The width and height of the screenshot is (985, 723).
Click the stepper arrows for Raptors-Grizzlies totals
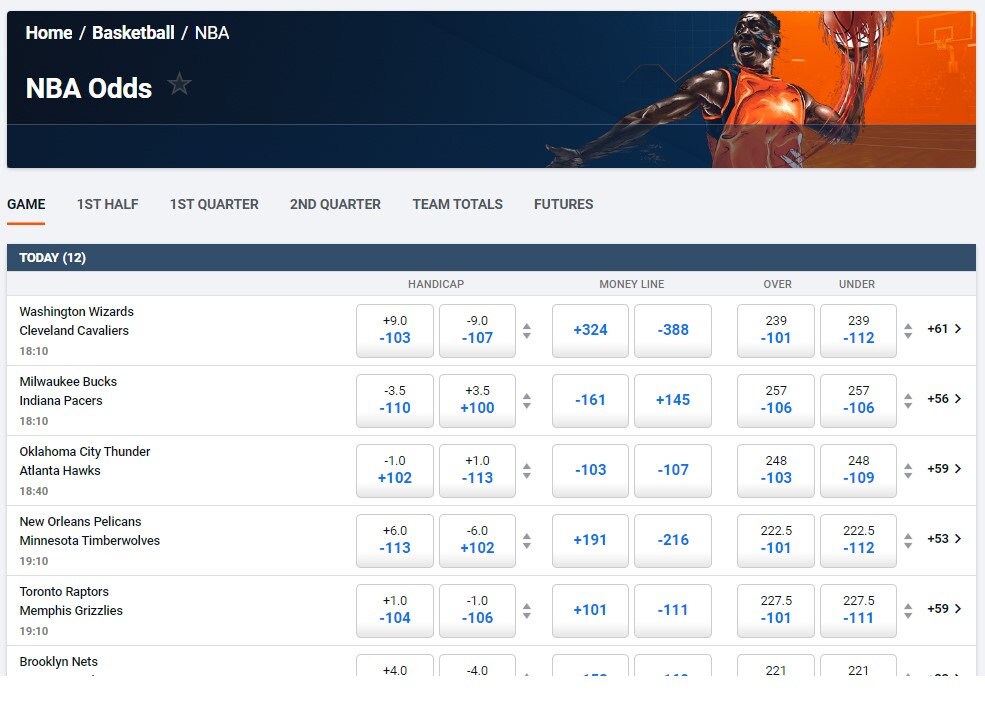(907, 608)
